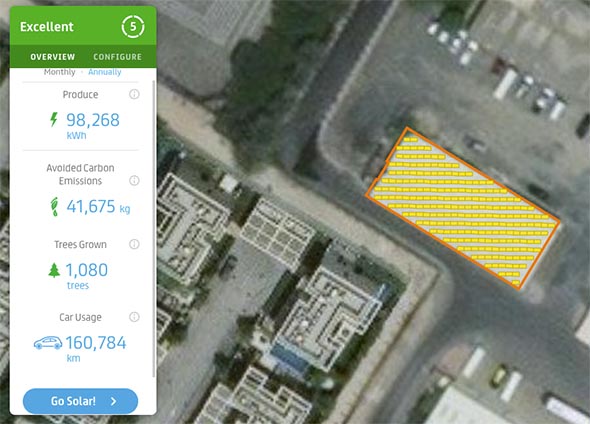The height and width of the screenshot is (424, 590).
Task: Click the 160,784 km car usage value
Action: tap(96, 348)
